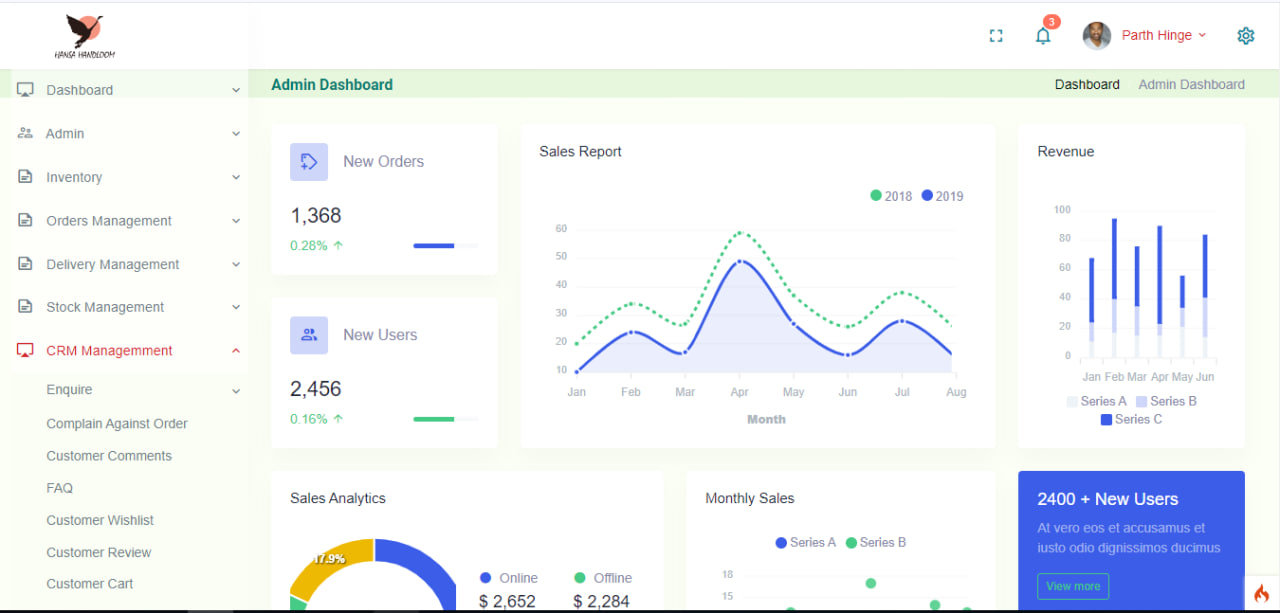
Task: Click the View more button
Action: click(x=1073, y=586)
